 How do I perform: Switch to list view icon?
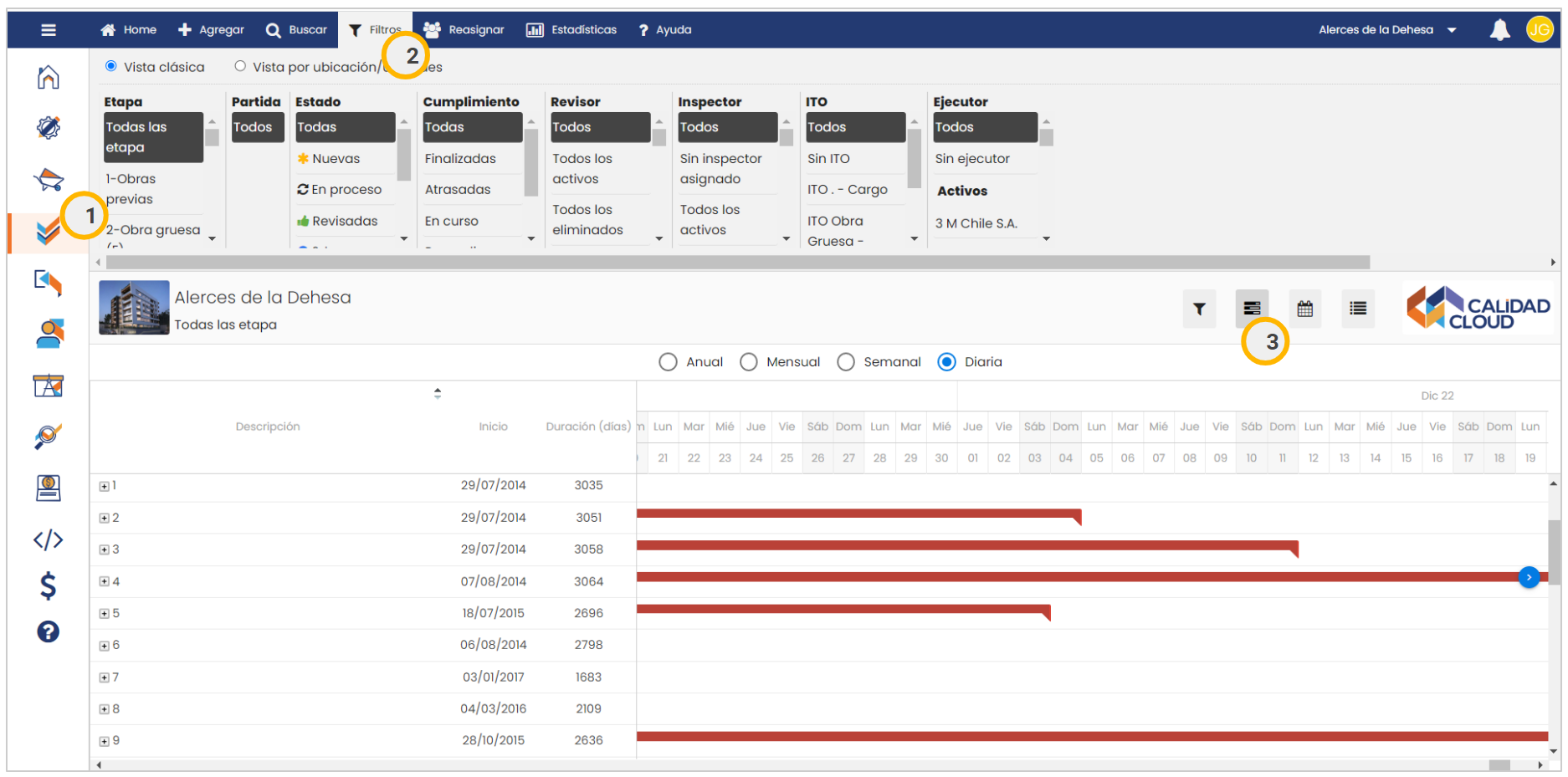(1357, 309)
